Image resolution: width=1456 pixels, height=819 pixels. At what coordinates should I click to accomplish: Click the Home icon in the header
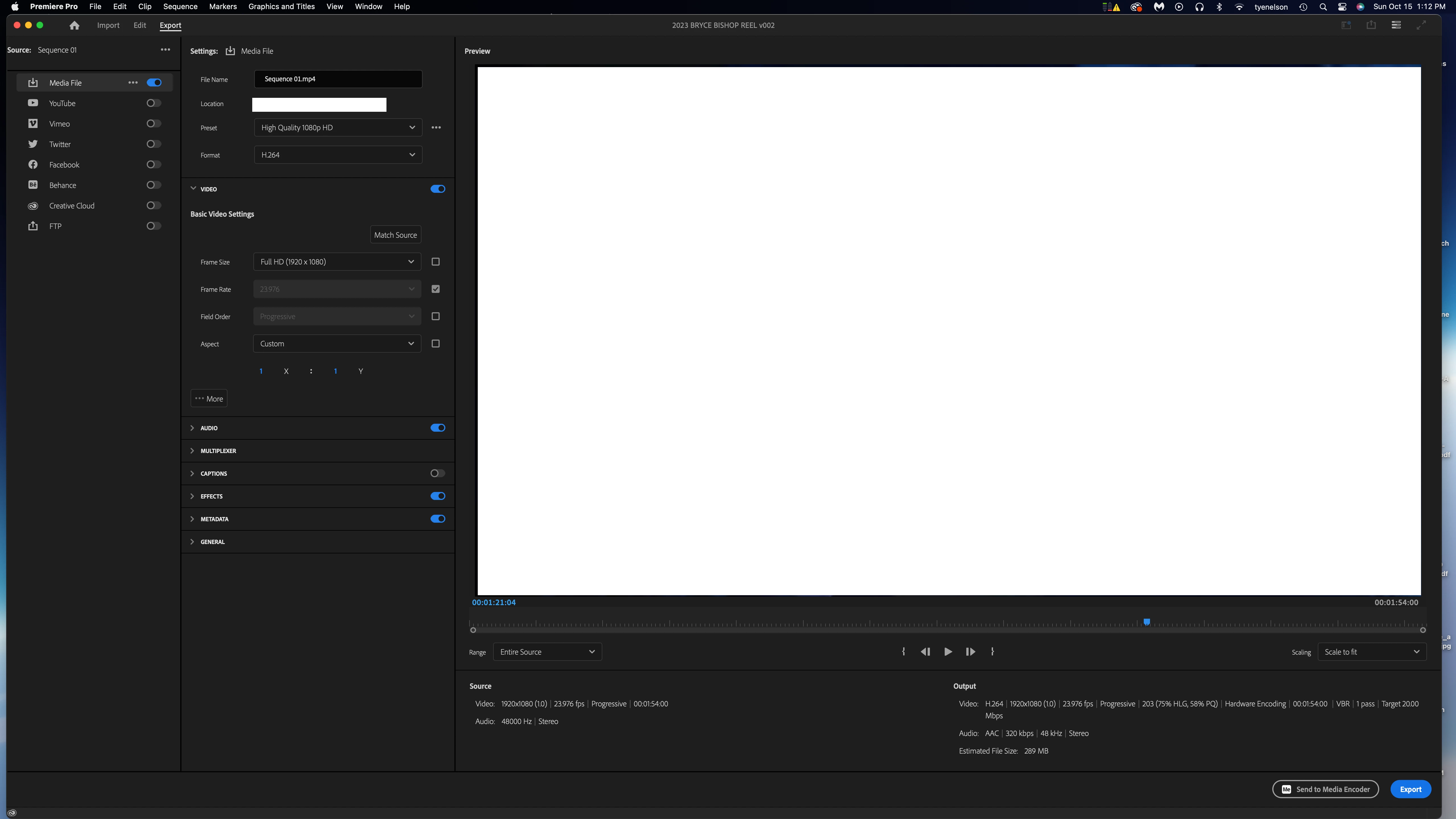coord(74,25)
